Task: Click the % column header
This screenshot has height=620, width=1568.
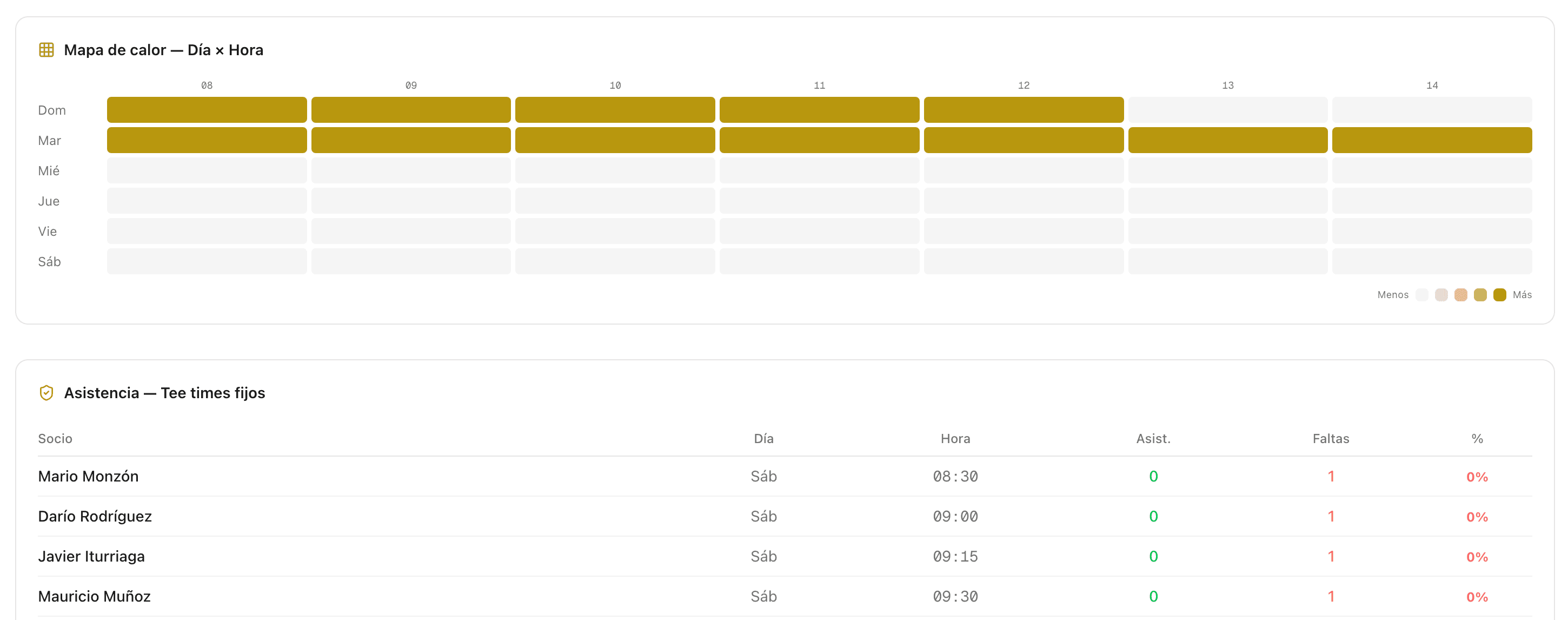Action: pos(1477,439)
